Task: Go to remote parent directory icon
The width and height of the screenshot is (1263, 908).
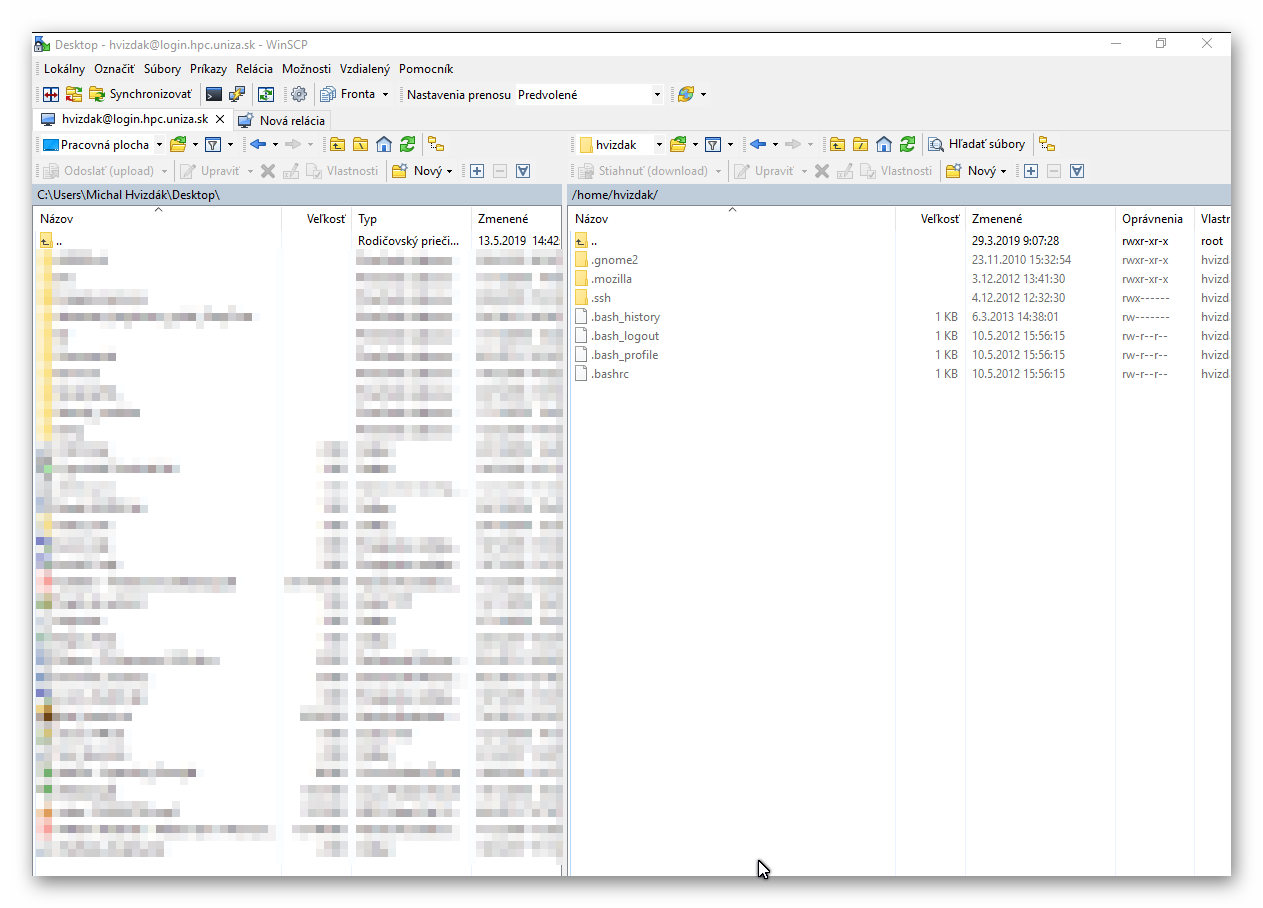Action: [x=838, y=145]
